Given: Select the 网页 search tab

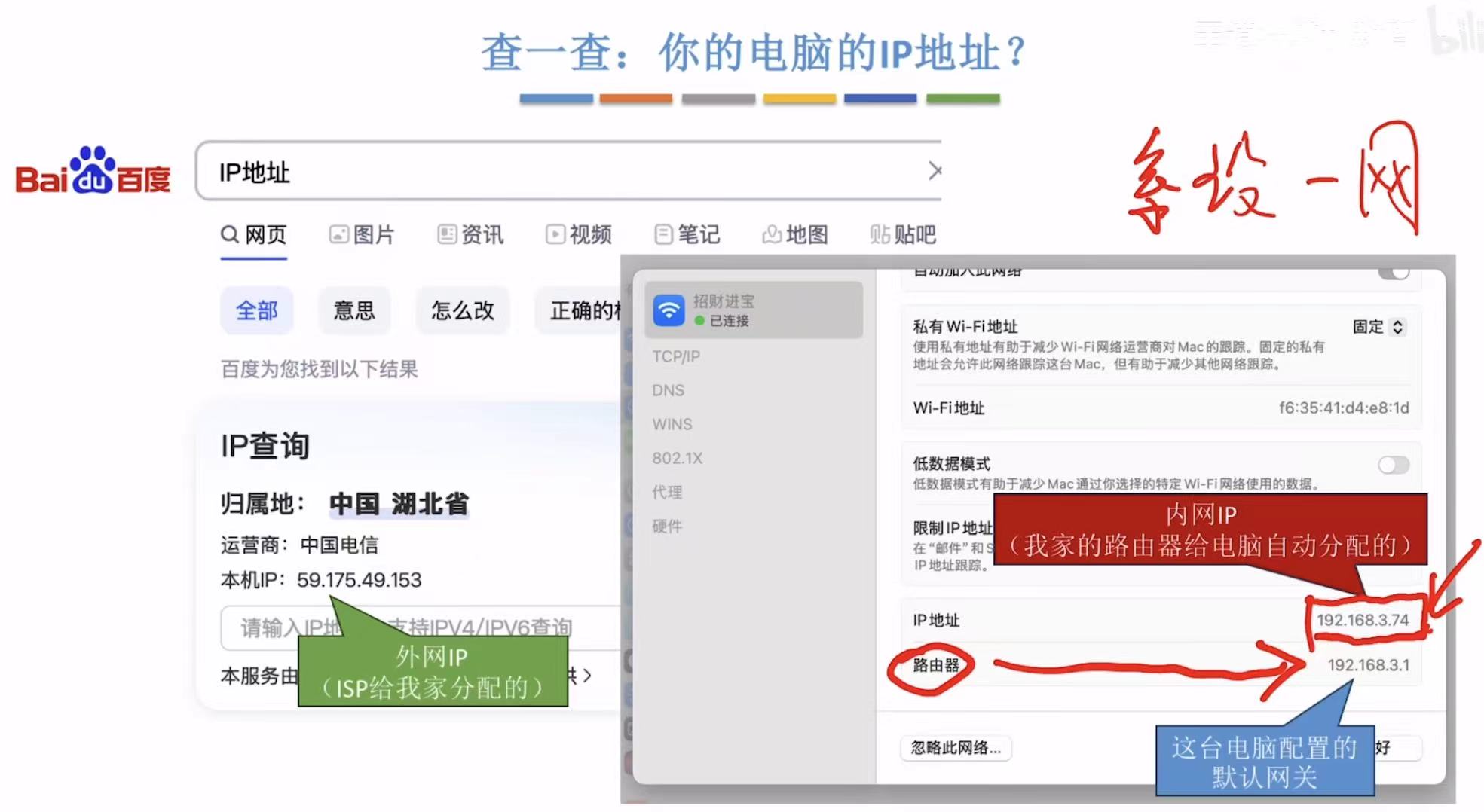Looking at the screenshot, I should pos(254,234).
